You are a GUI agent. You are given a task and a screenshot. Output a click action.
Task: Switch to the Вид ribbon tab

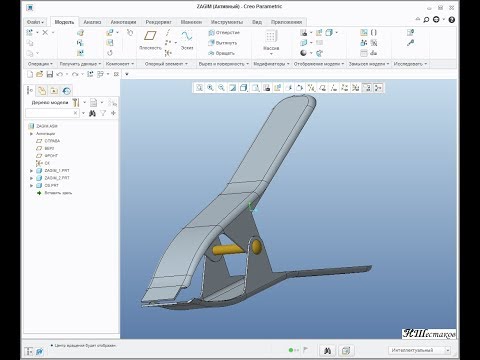257,22
